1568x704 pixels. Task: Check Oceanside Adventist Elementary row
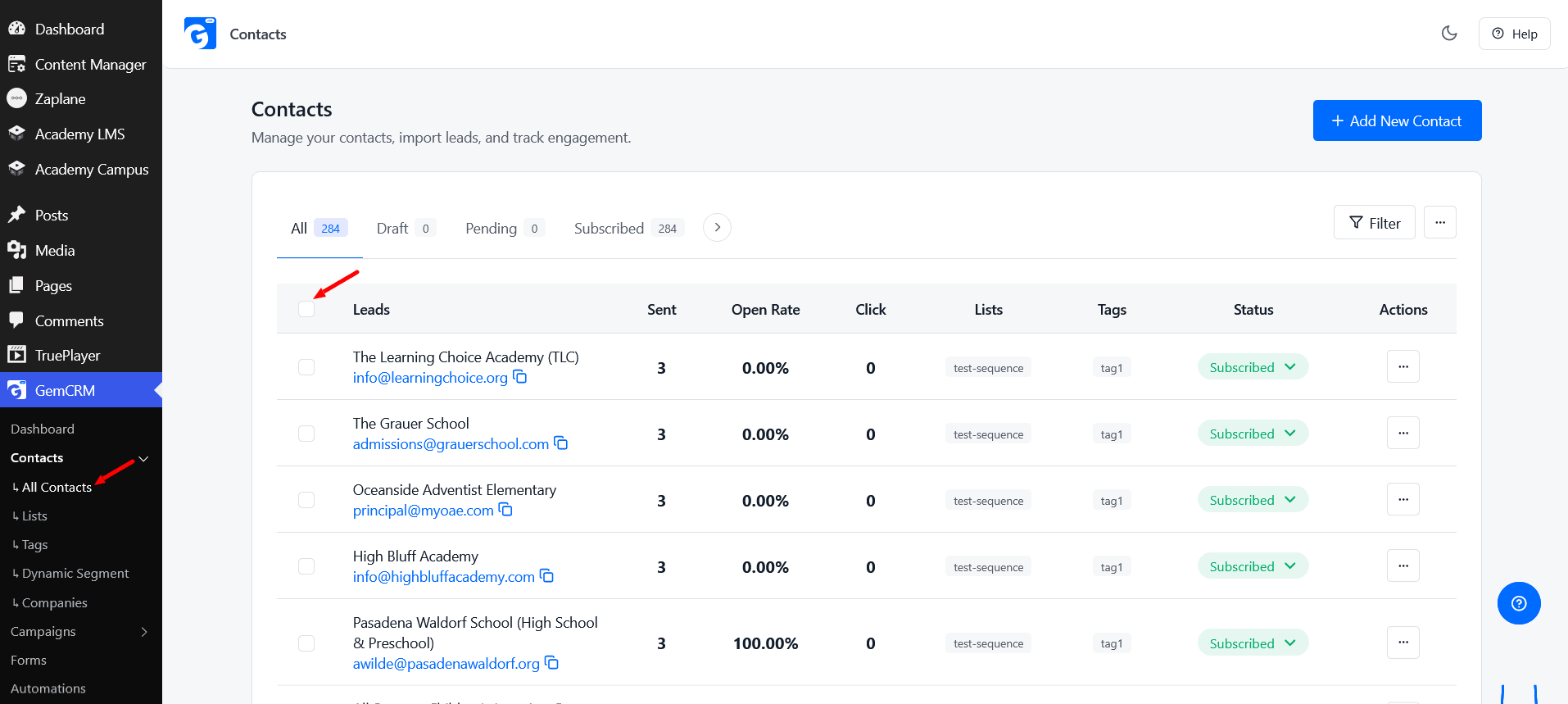pos(306,500)
